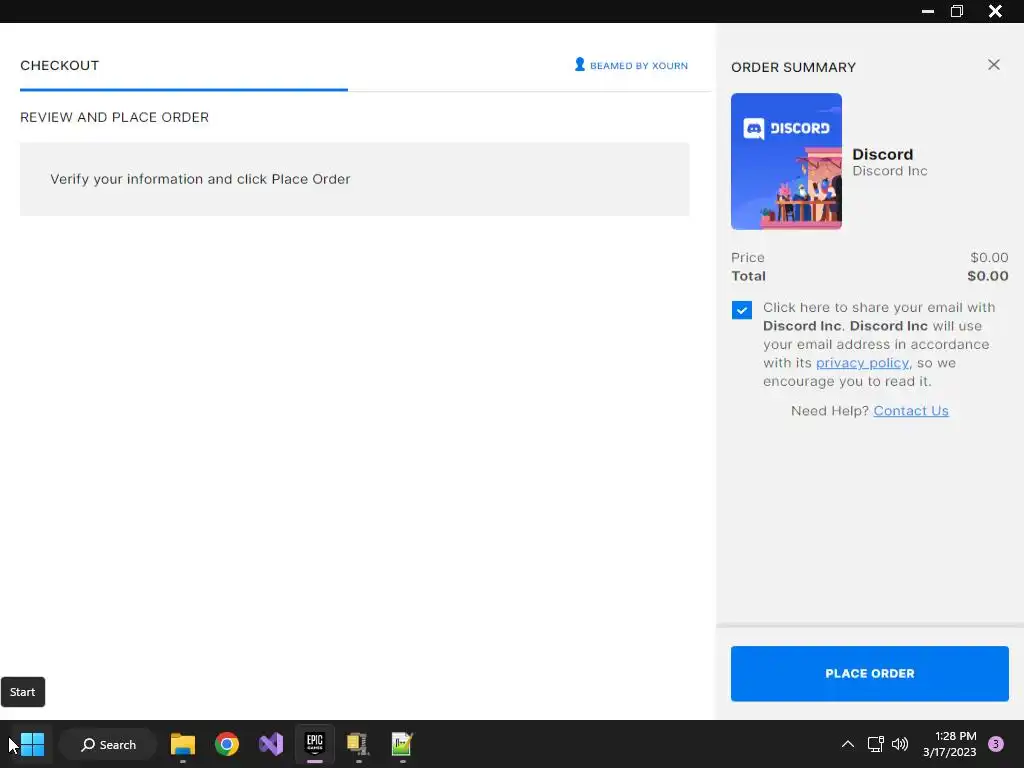
Task: Open the Windows Start menu
Action: 32,744
